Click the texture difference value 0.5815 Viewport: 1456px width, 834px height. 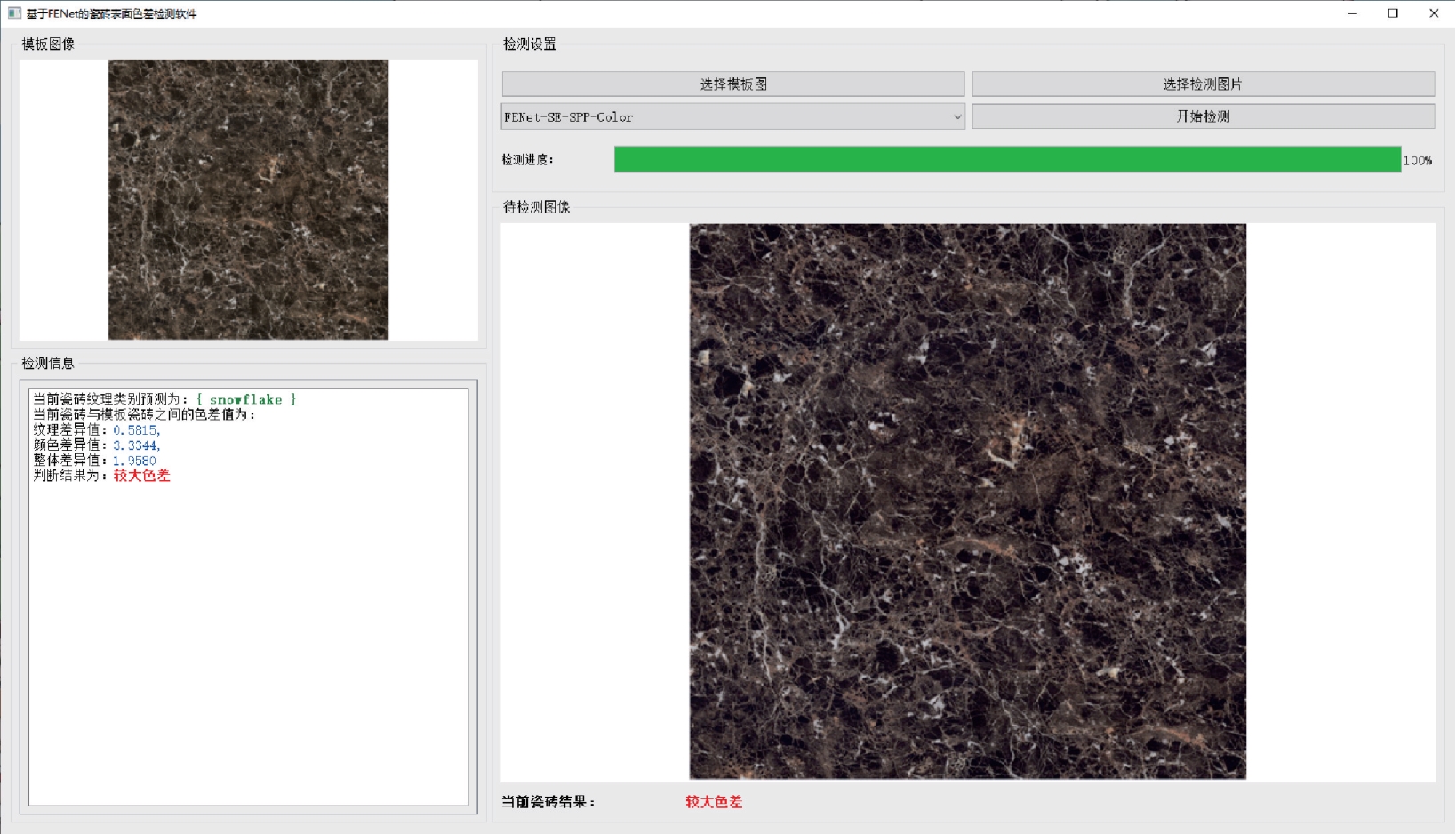click(135, 430)
